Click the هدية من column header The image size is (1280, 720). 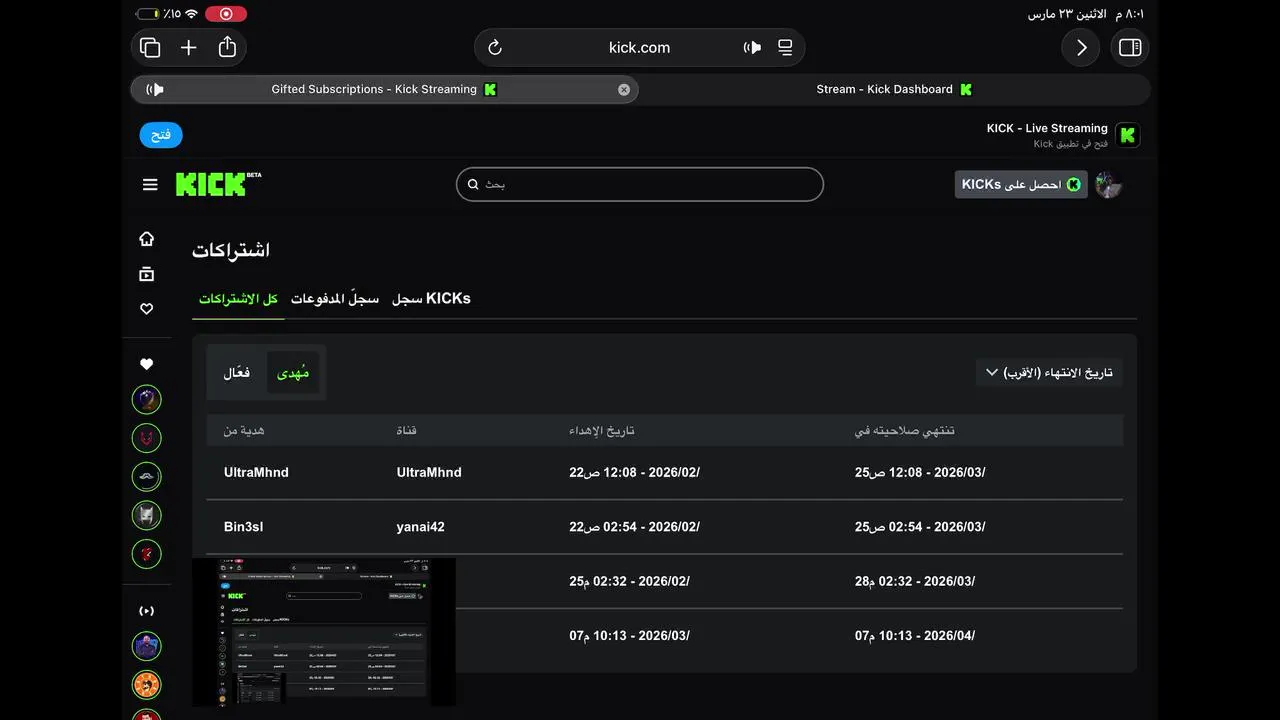coord(244,430)
